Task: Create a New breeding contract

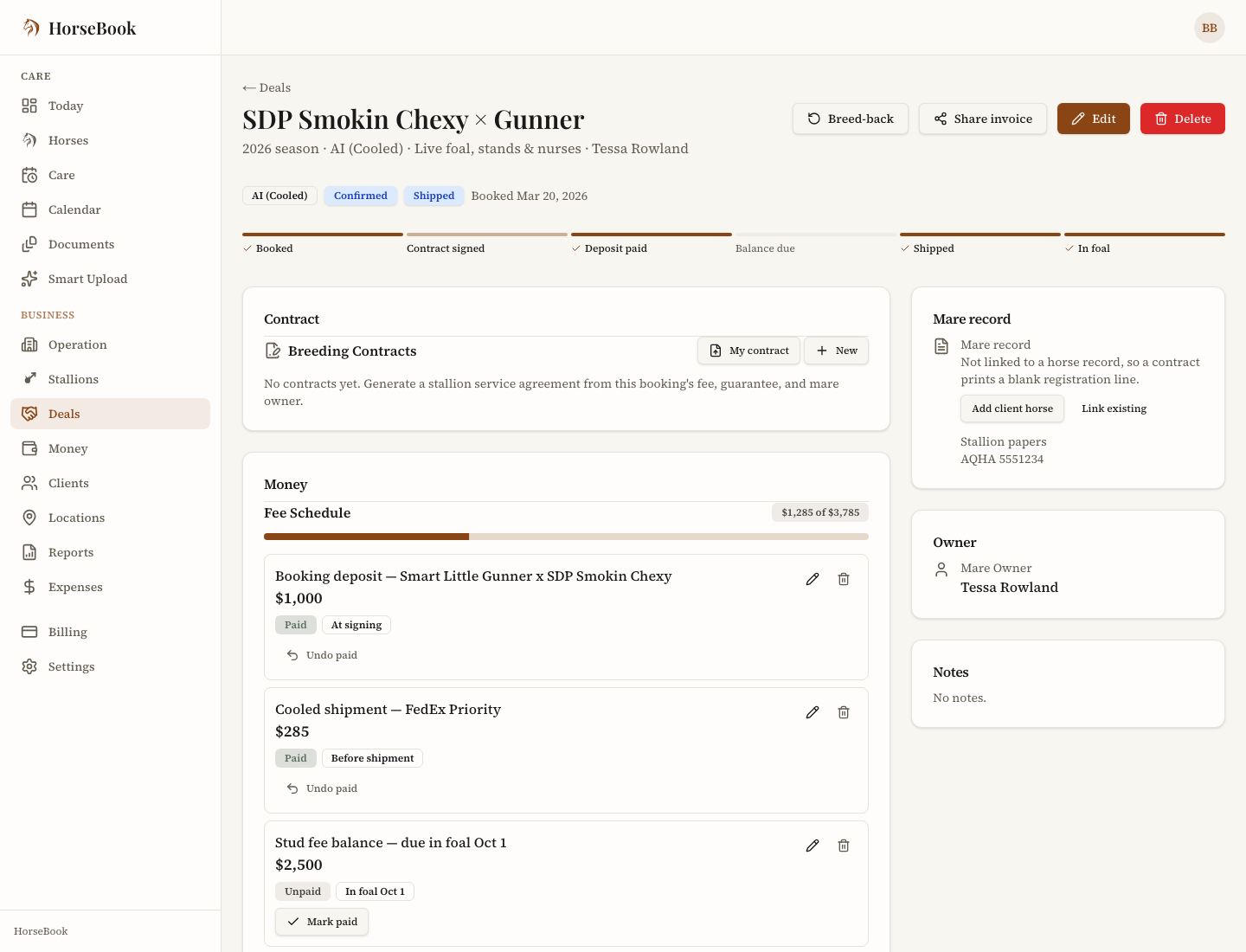Action: point(837,351)
